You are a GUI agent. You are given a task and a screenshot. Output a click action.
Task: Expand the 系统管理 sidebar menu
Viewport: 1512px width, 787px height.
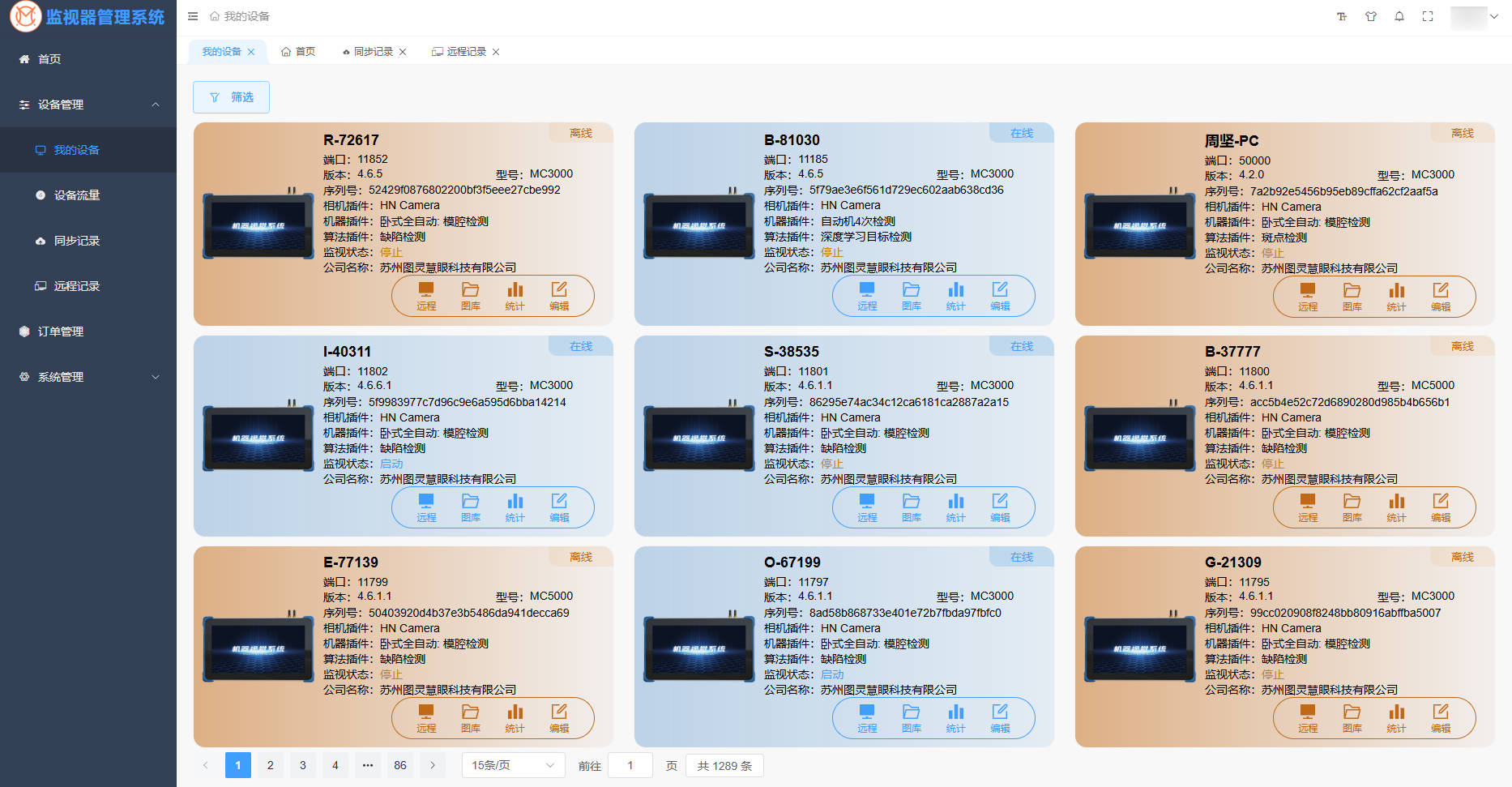(x=88, y=377)
